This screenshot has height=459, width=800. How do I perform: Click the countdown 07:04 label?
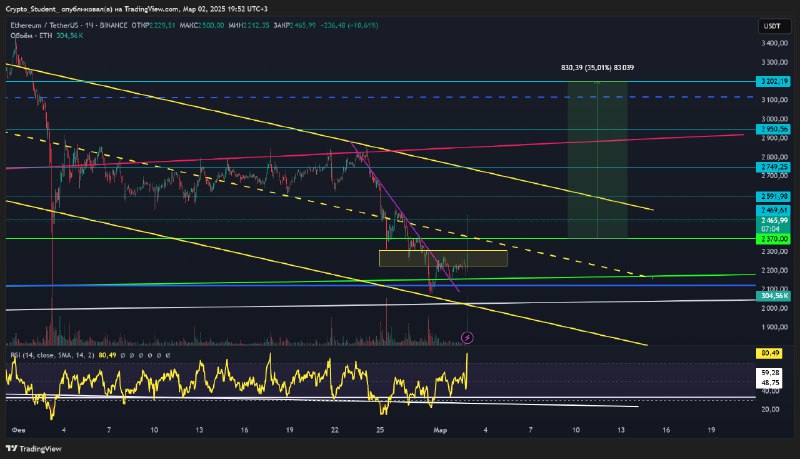(770, 229)
